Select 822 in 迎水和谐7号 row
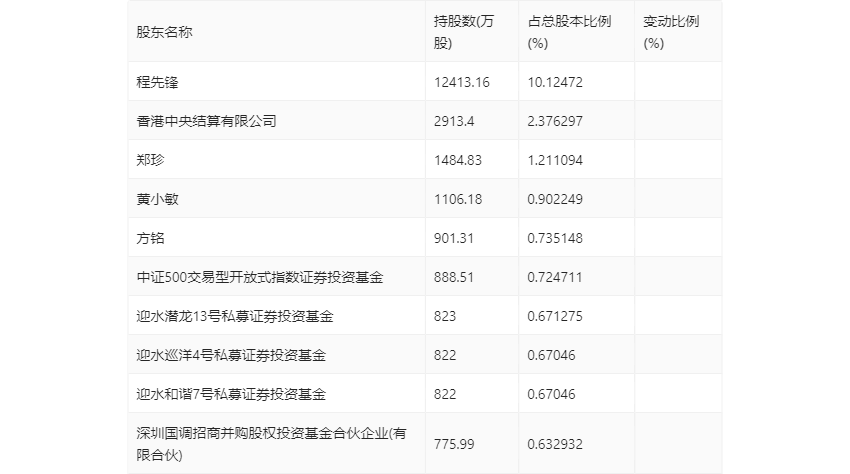This screenshot has height=474, width=850. [x=445, y=394]
